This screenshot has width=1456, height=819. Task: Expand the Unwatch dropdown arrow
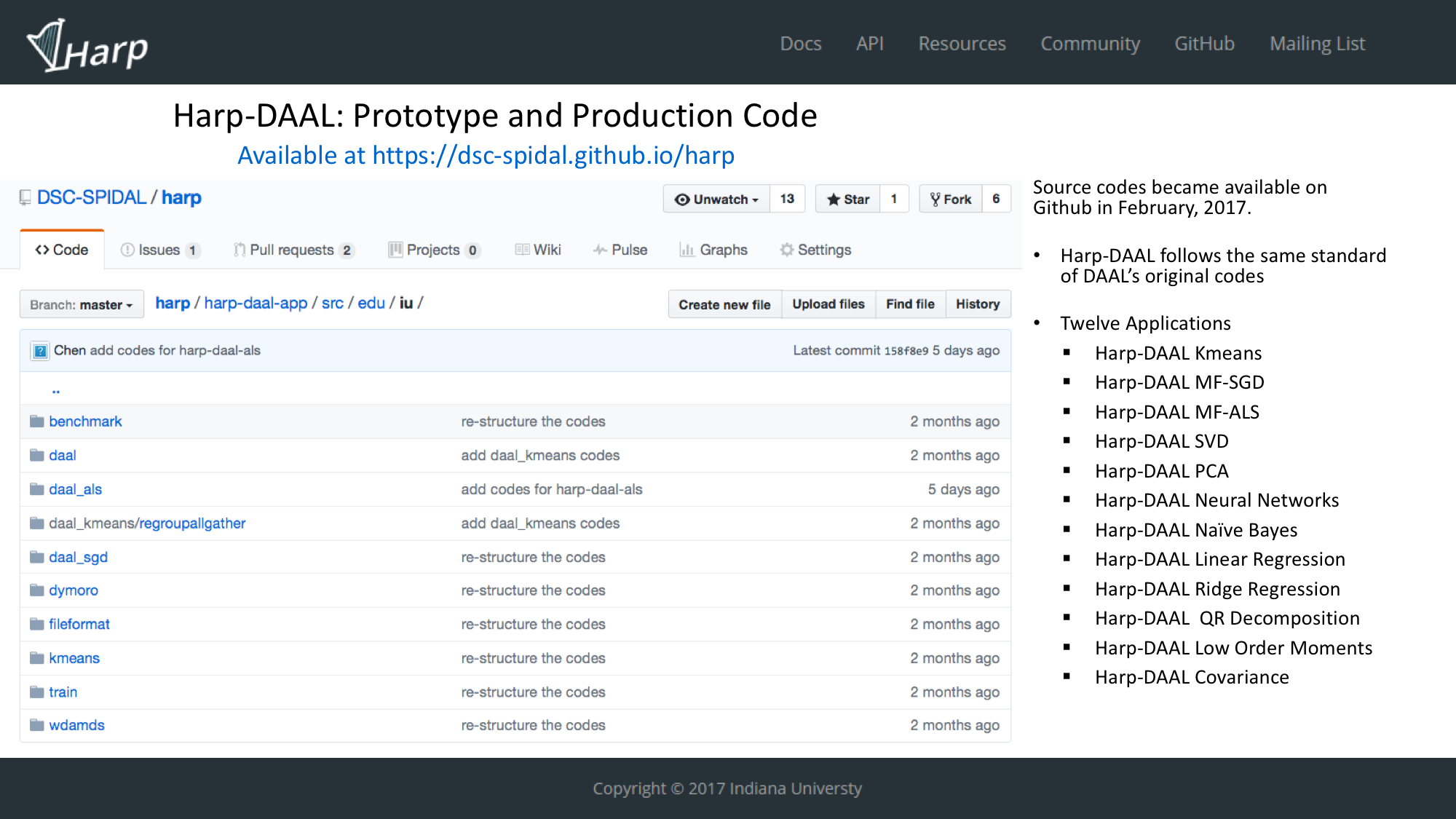[x=756, y=199]
